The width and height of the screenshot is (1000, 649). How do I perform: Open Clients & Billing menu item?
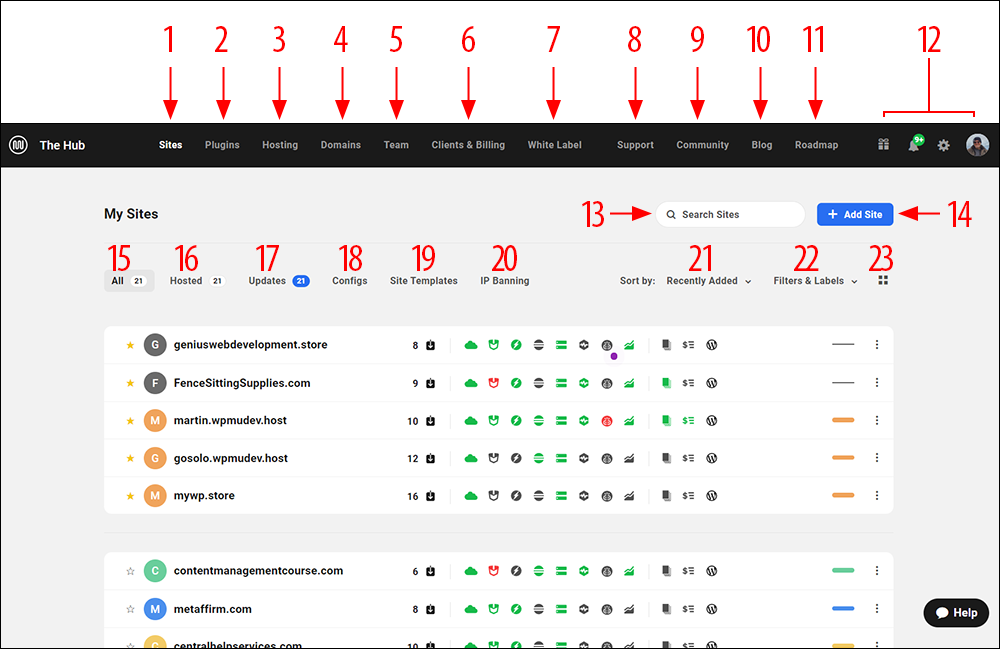[x=468, y=145]
